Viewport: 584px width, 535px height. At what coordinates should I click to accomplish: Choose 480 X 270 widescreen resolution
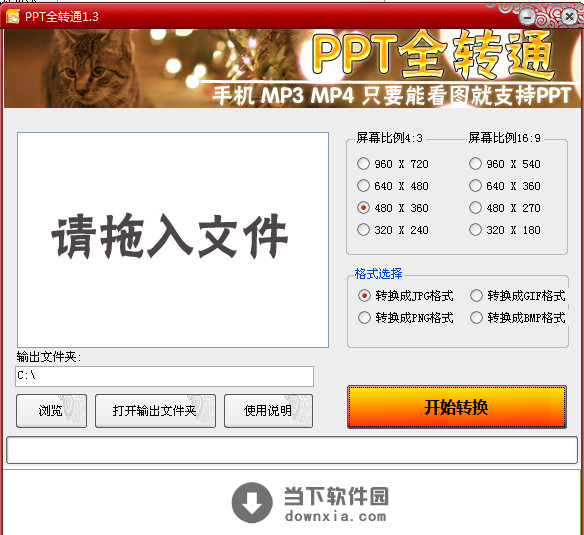click(x=505, y=208)
